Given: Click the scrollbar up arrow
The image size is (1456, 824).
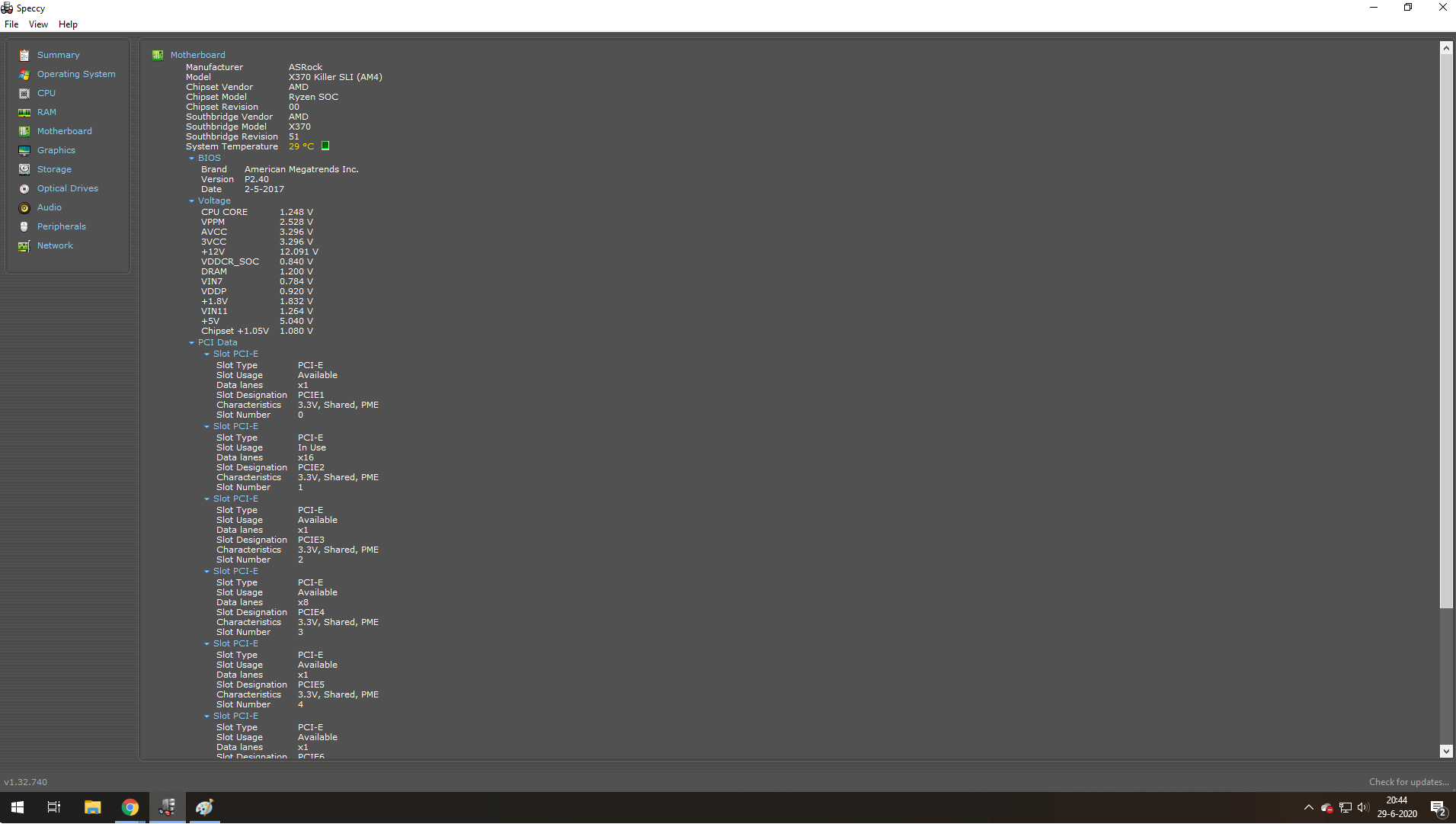Looking at the screenshot, I should pos(1445,48).
